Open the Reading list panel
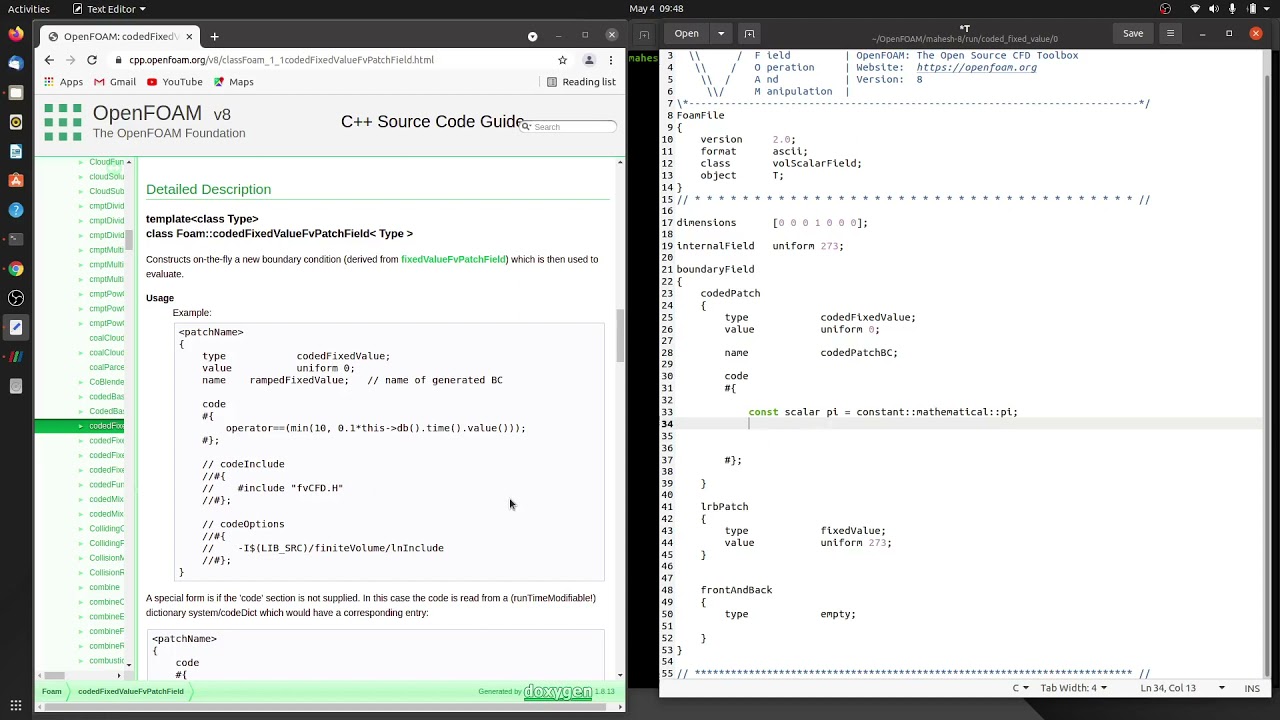The height and width of the screenshot is (720, 1280). (x=581, y=82)
